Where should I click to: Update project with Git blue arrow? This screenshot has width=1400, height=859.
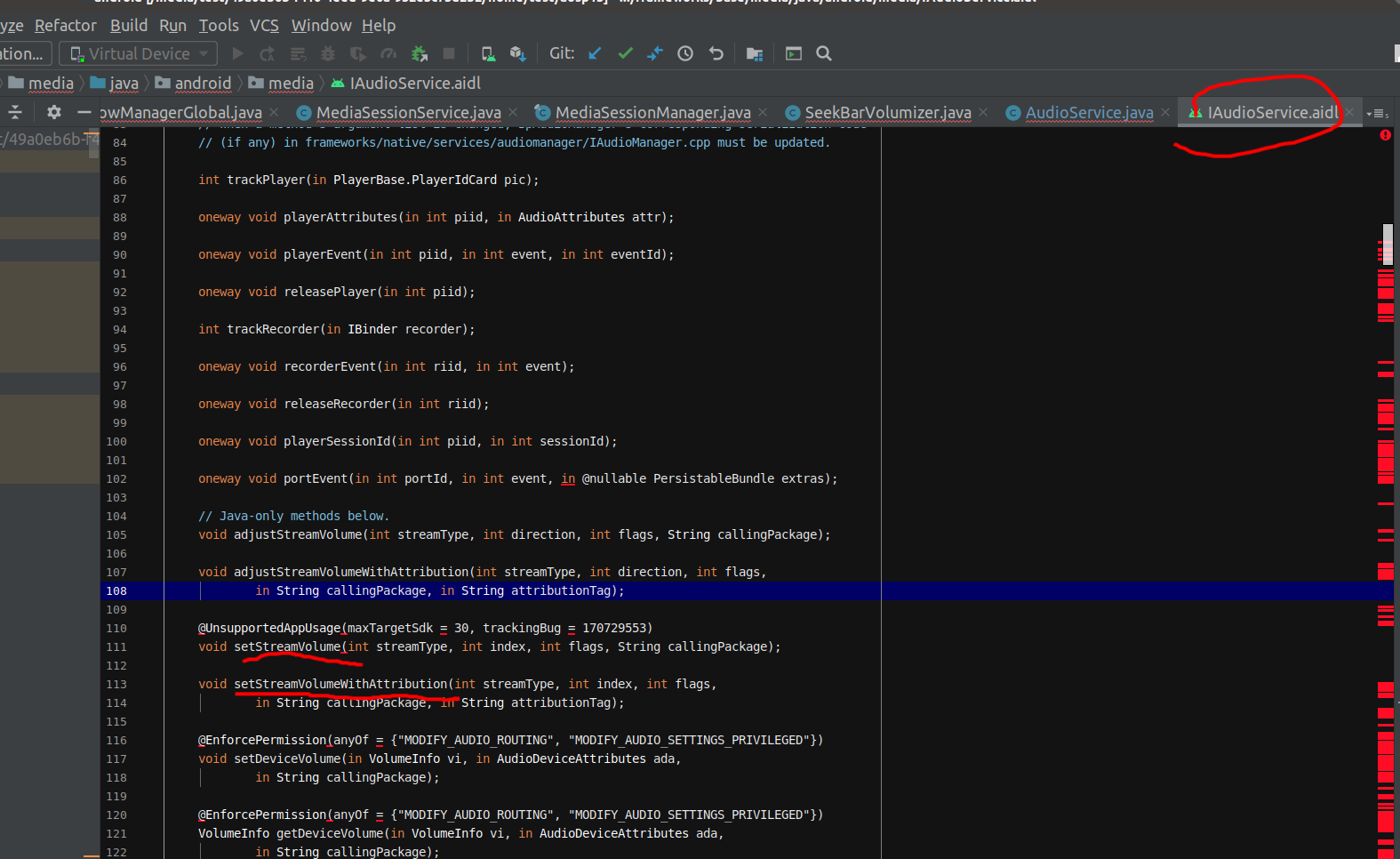click(x=595, y=53)
